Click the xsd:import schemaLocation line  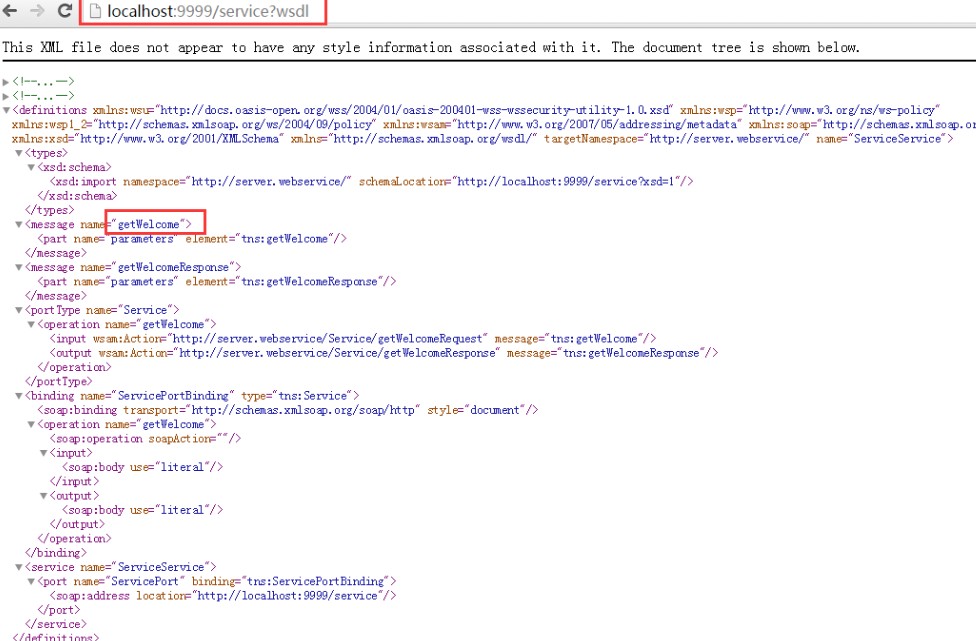tap(372, 182)
